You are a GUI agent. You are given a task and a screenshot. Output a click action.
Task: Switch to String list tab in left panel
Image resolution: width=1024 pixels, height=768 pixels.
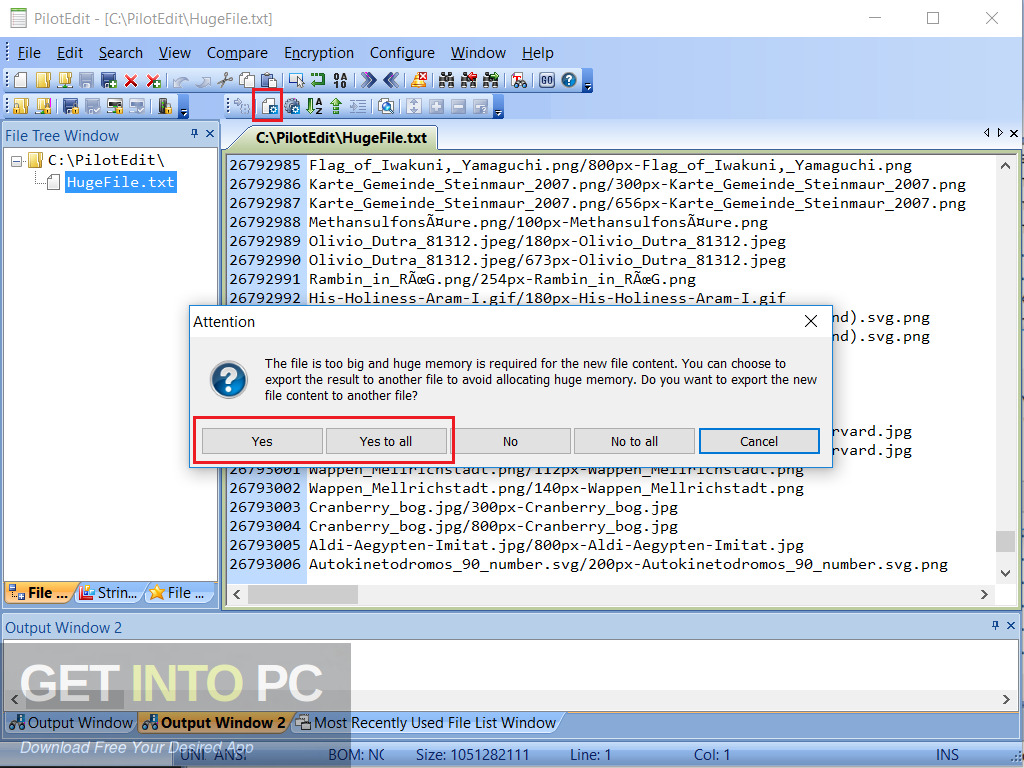click(x=108, y=593)
